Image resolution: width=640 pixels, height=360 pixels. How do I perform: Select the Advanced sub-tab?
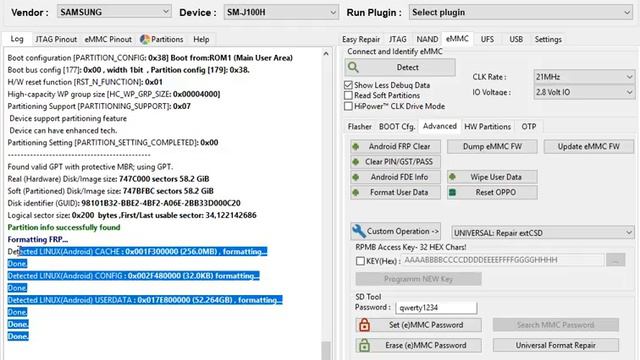pyautogui.click(x=440, y=126)
